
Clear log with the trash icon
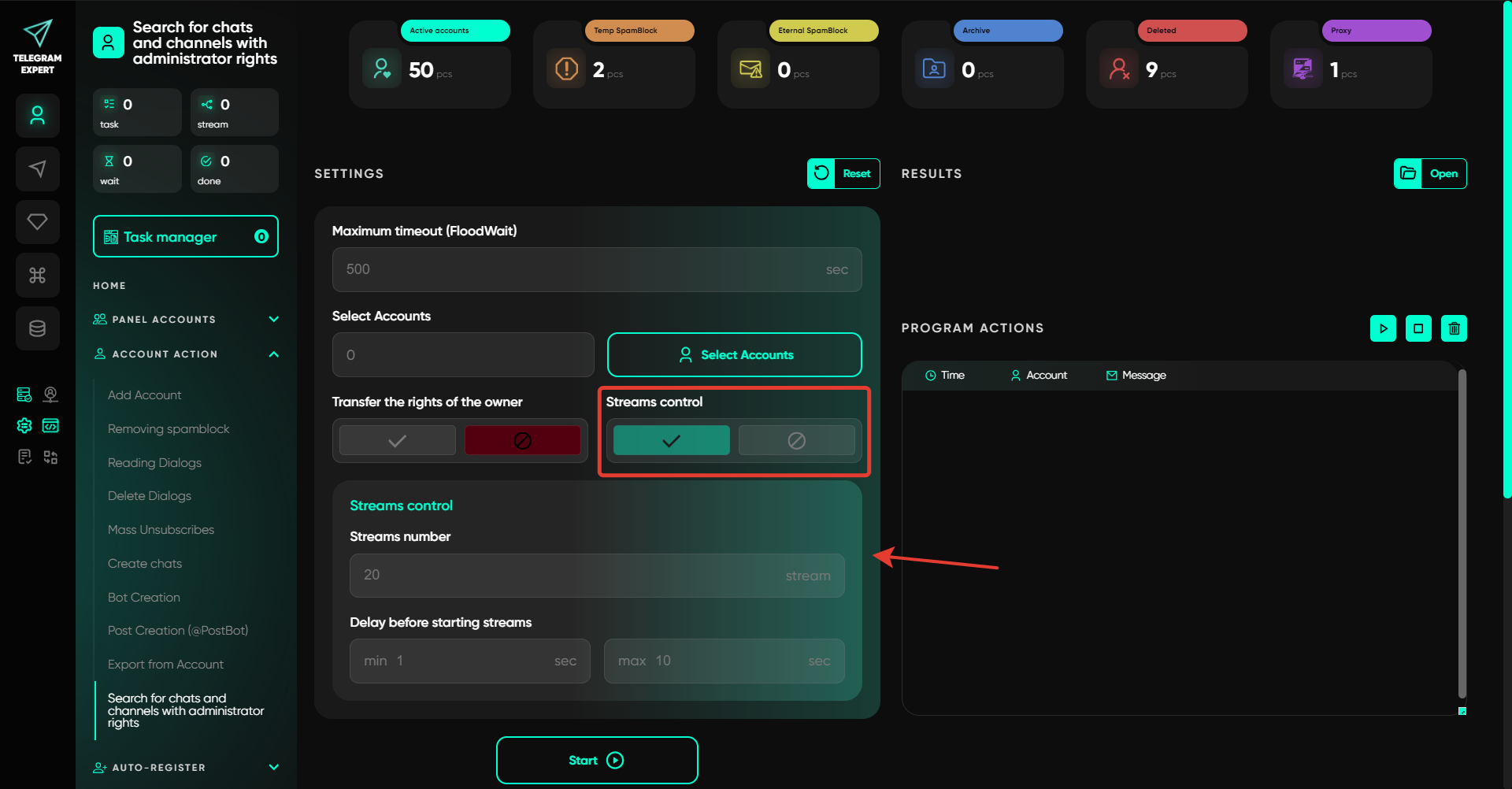[1454, 328]
